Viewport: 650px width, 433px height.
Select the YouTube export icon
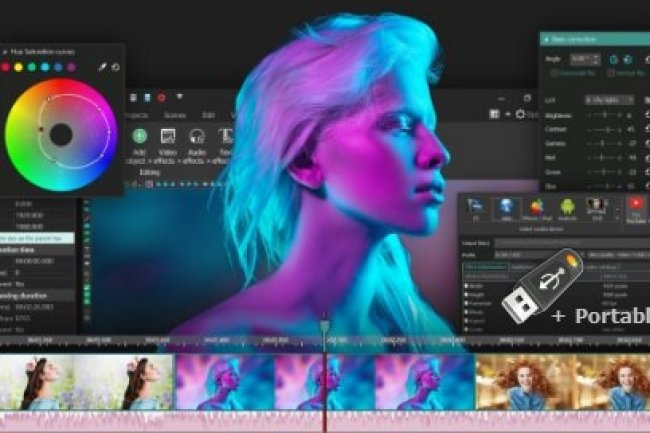click(636, 209)
